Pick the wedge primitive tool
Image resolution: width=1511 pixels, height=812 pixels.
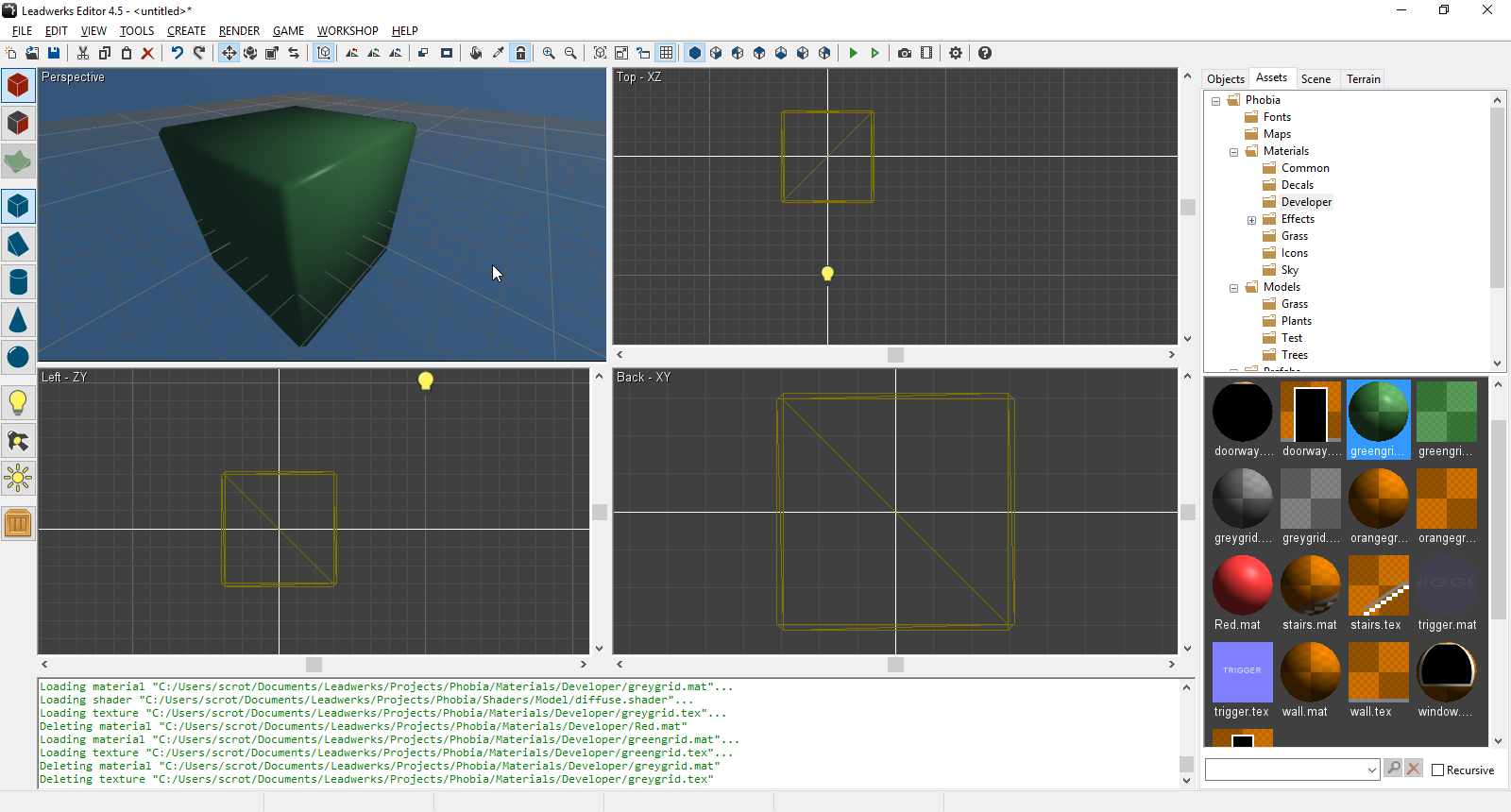[x=18, y=245]
